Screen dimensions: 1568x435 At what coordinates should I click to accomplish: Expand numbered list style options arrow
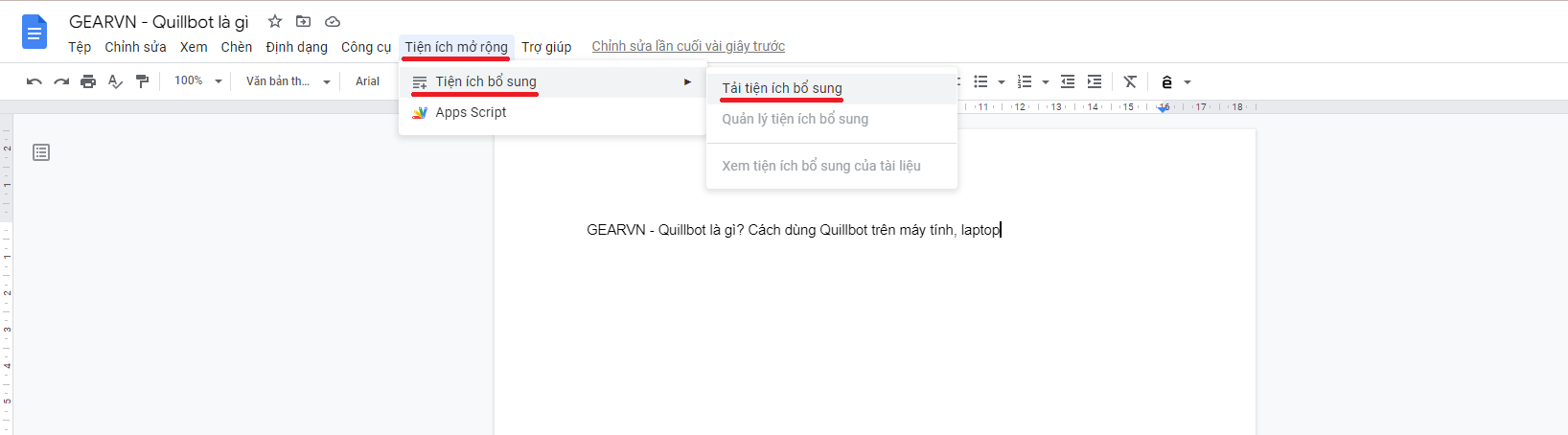(x=1046, y=81)
